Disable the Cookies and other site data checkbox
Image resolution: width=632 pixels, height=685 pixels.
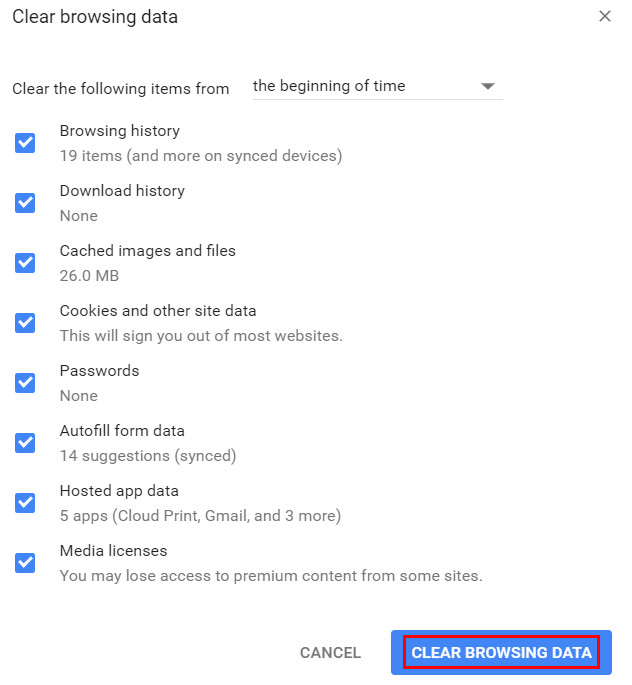click(x=25, y=323)
